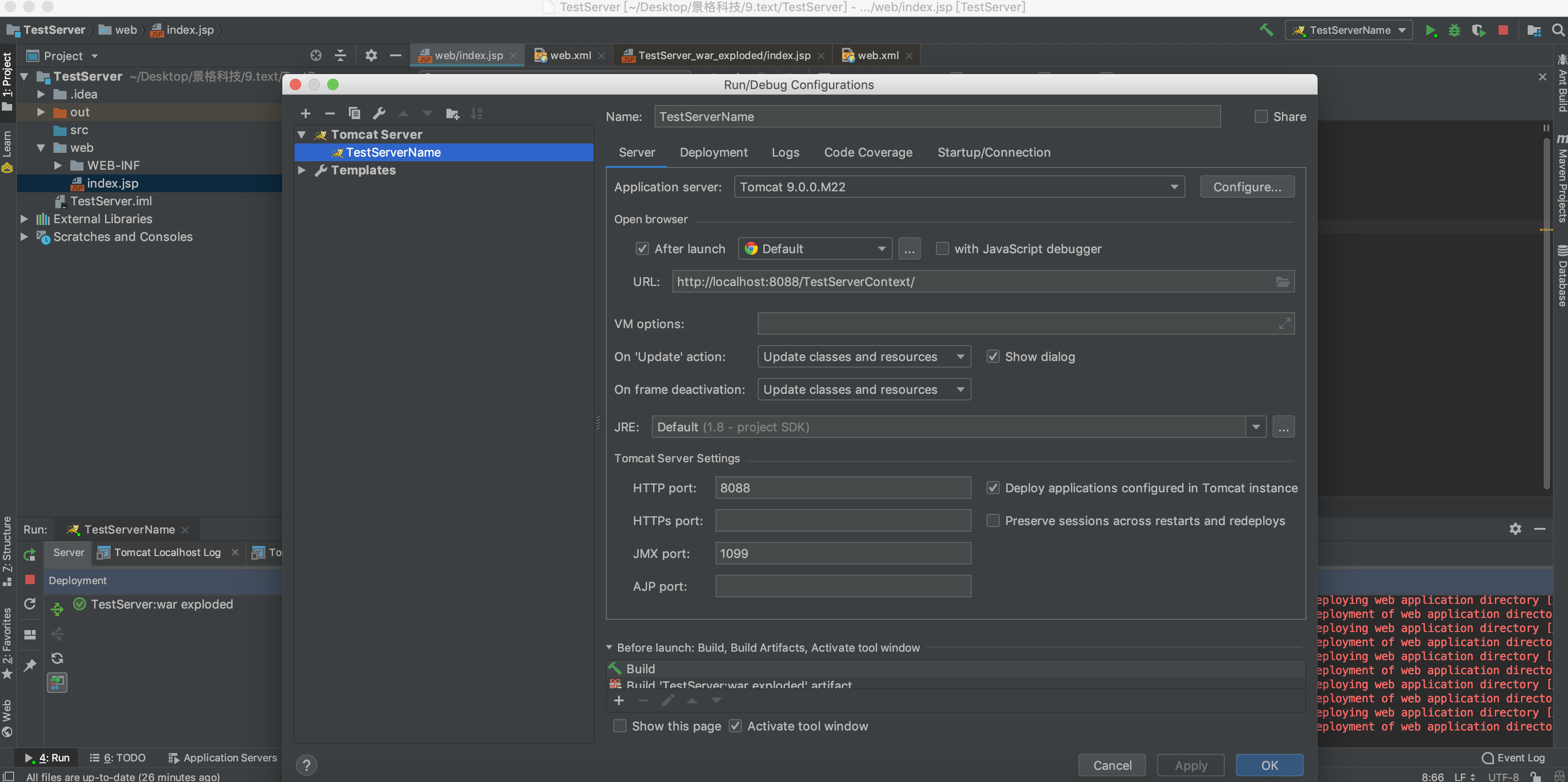This screenshot has width=1568, height=782.
Task: Locate current file with target icon
Action: 315,55
